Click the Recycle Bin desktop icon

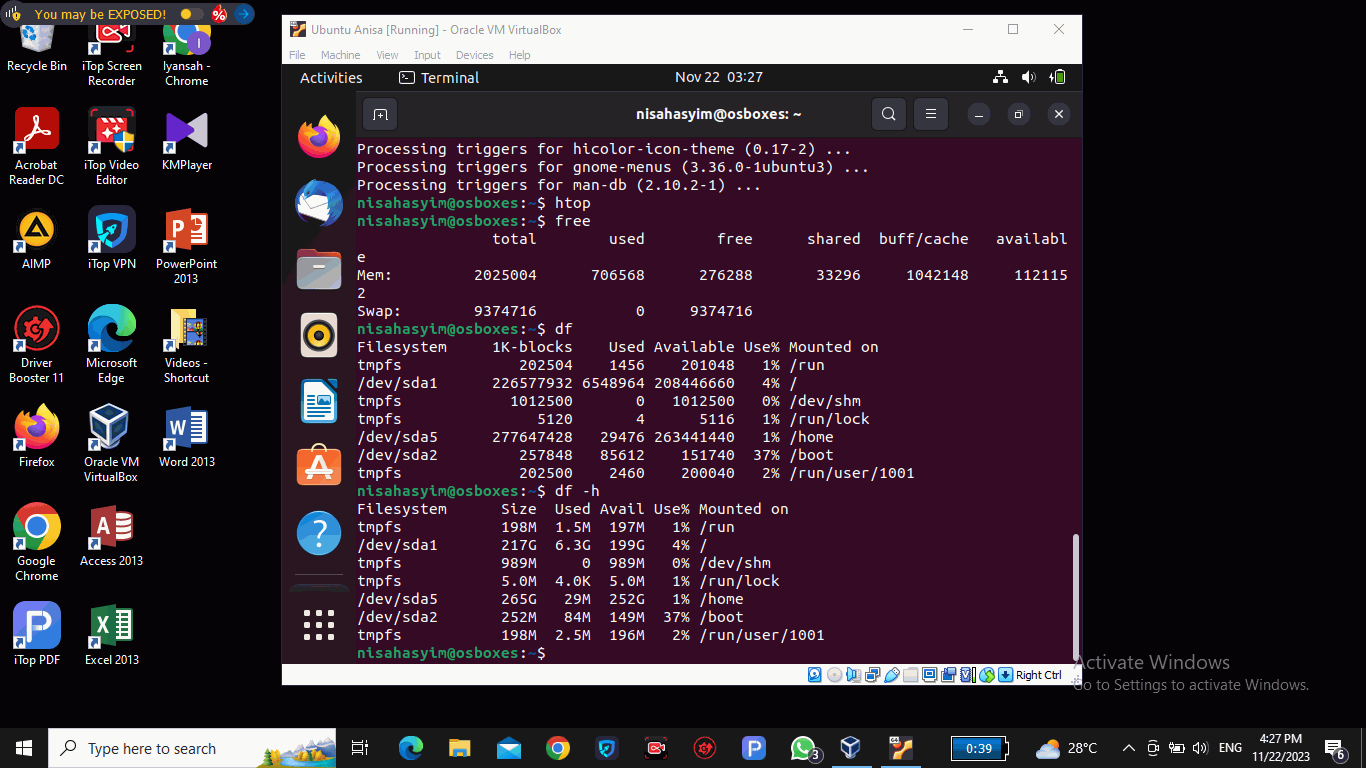click(x=37, y=47)
